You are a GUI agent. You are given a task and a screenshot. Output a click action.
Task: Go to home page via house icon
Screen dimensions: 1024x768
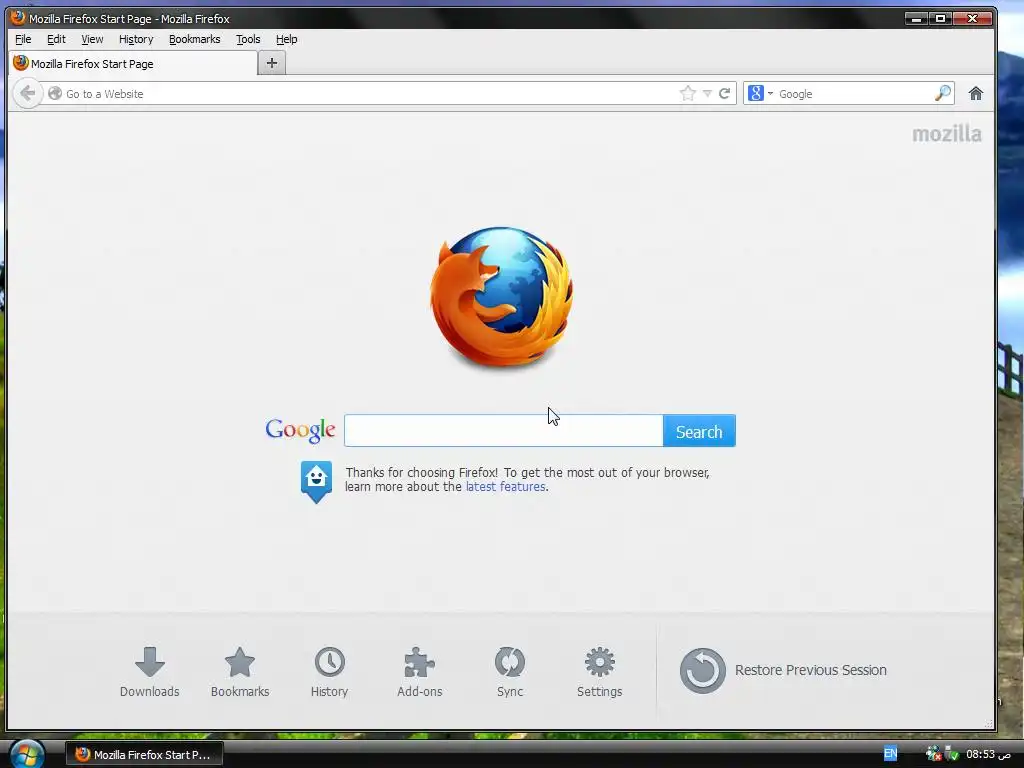pyautogui.click(x=976, y=93)
